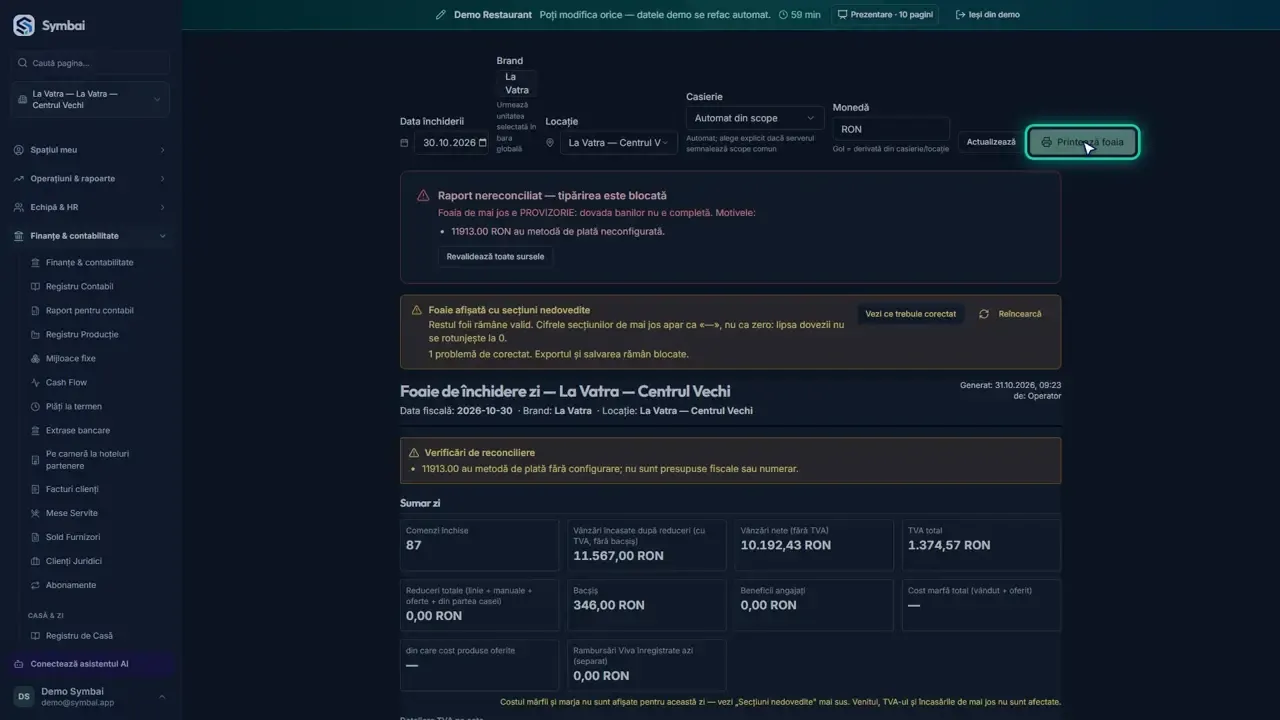Viewport: 1280px width, 720px height.
Task: Click the Actualizează button
Action: 991,142
